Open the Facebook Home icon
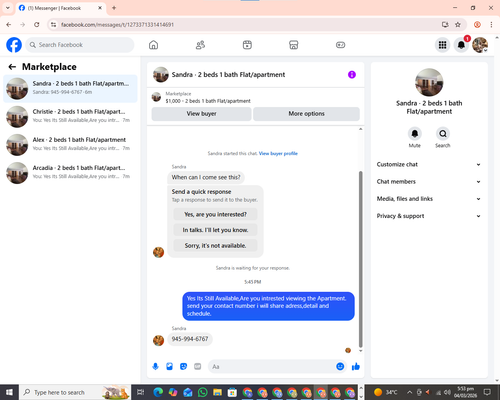 153,45
